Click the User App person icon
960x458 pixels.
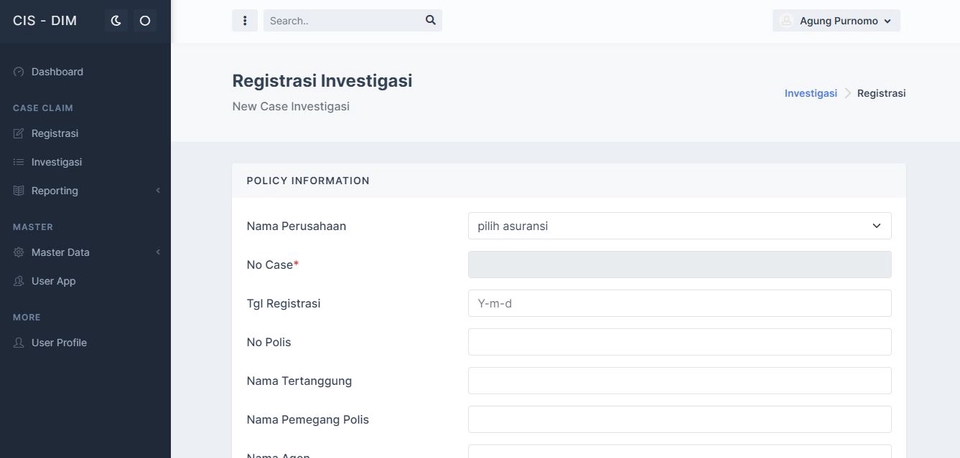click(x=18, y=281)
